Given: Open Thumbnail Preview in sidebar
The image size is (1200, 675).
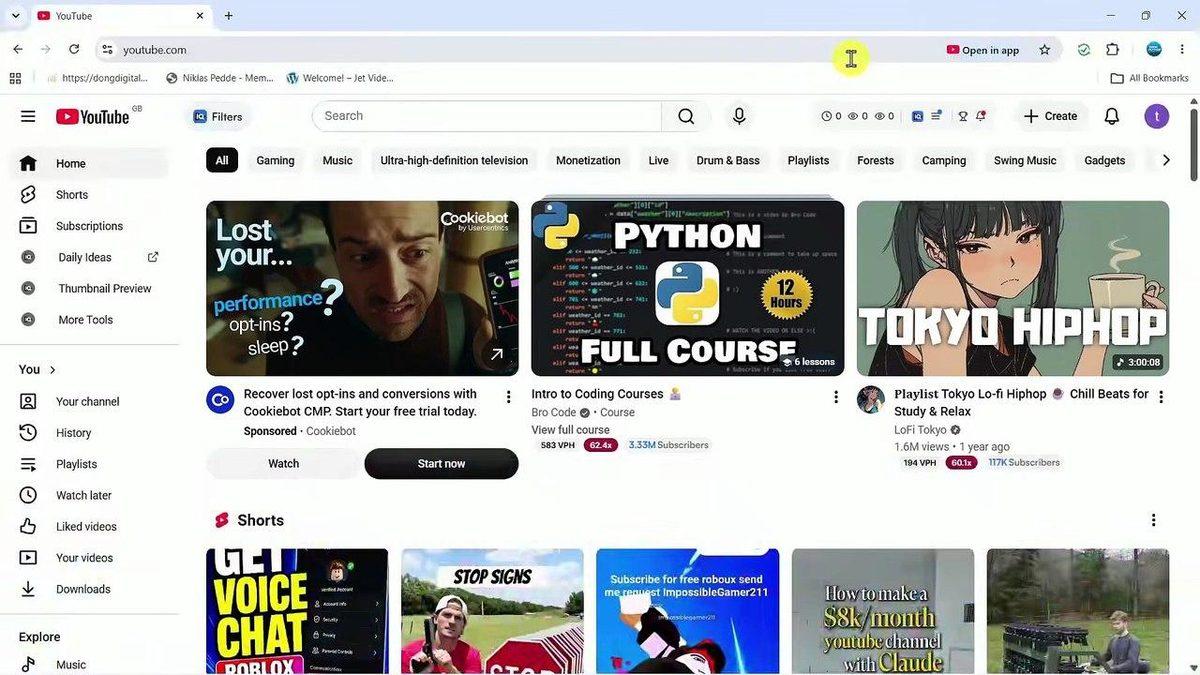Looking at the screenshot, I should tap(90, 288).
